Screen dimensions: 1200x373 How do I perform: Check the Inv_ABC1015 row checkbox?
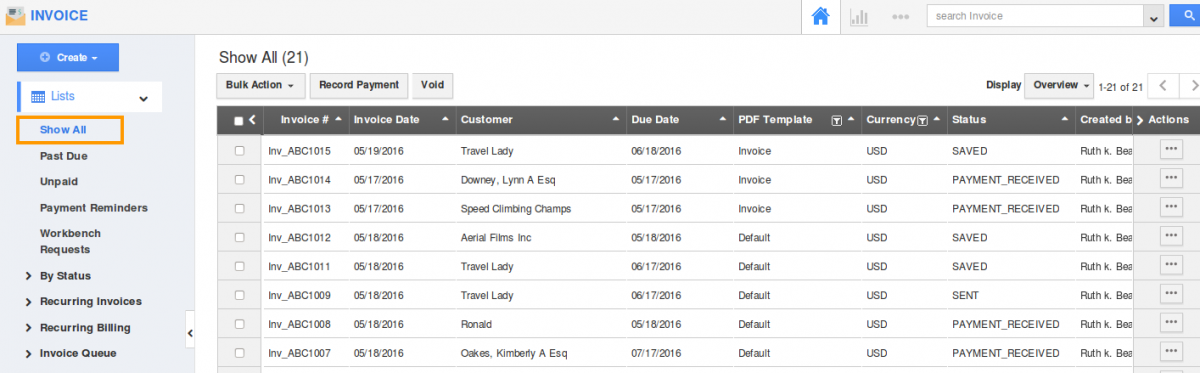[239, 151]
